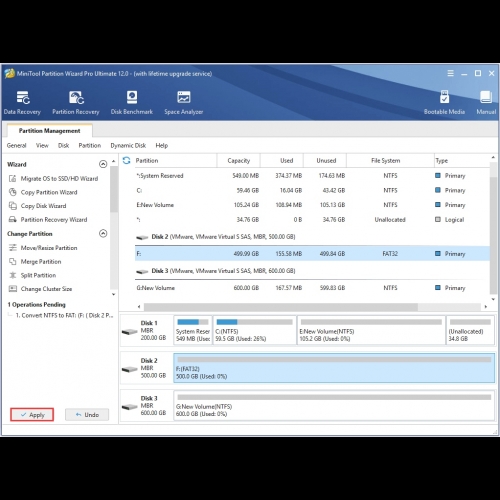Screen dimensions: 500x500
Task: Open Disk Benchmark tool
Action: pyautogui.click(x=132, y=103)
